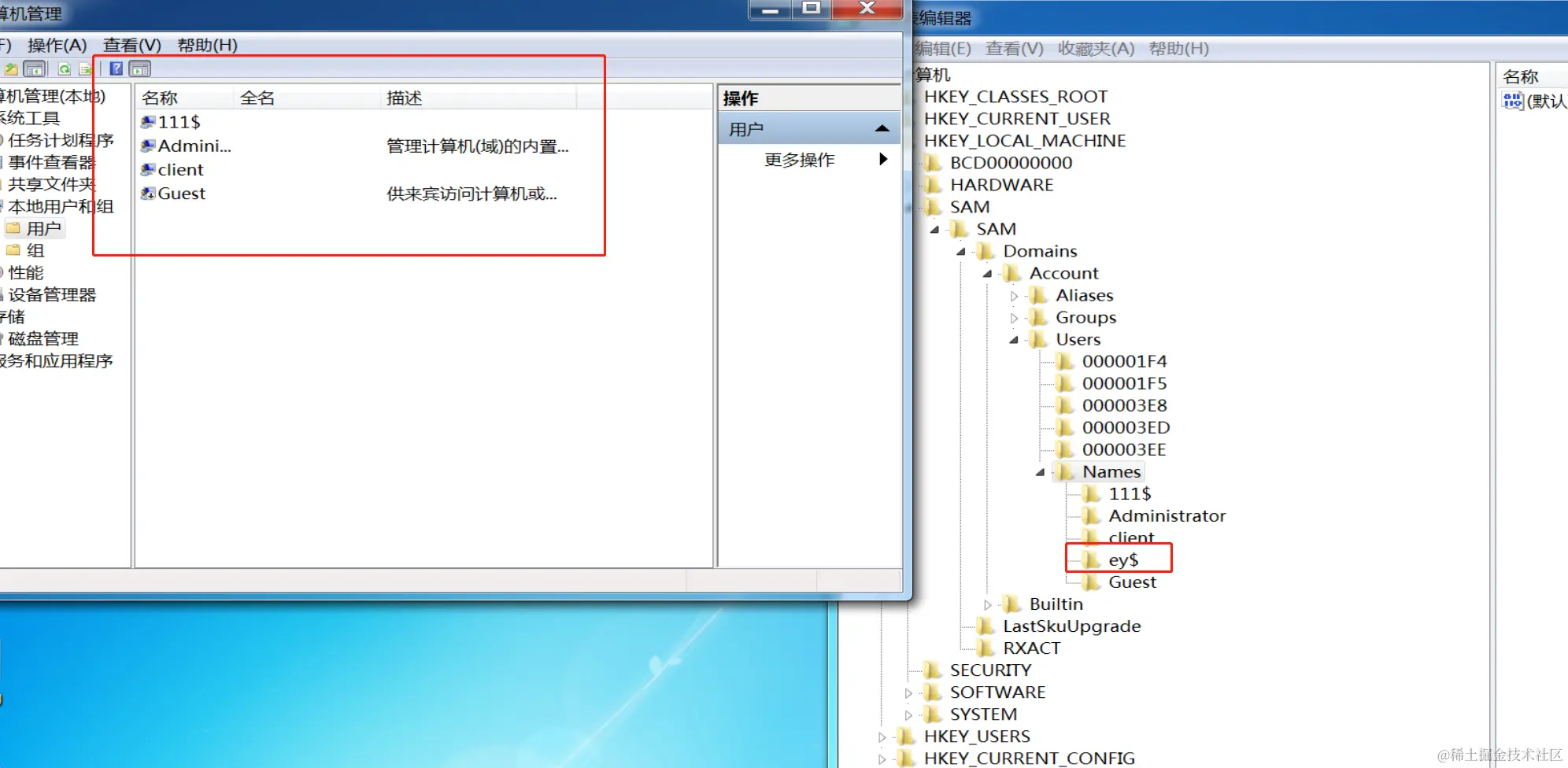Click the RXACT key folder icon
1568x768 pixels.
(986, 648)
